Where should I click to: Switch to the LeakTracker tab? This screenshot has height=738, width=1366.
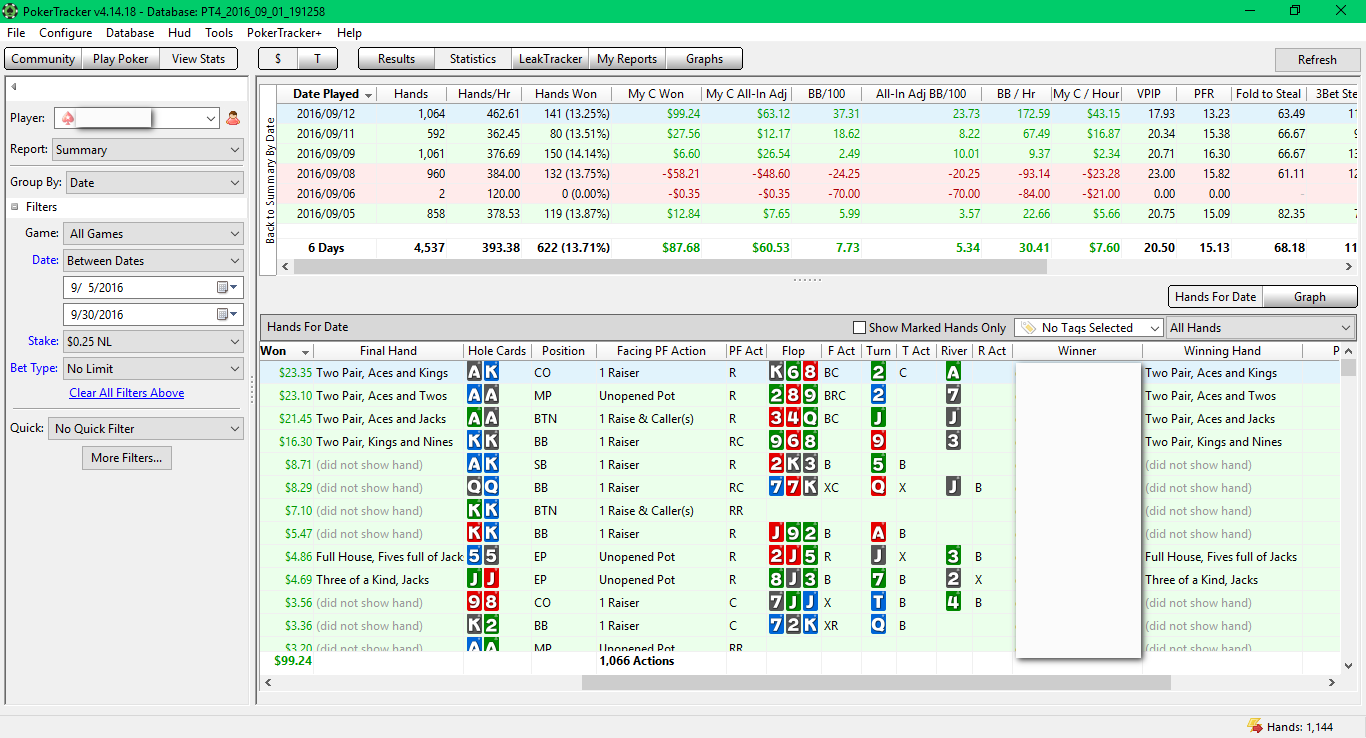(550, 59)
